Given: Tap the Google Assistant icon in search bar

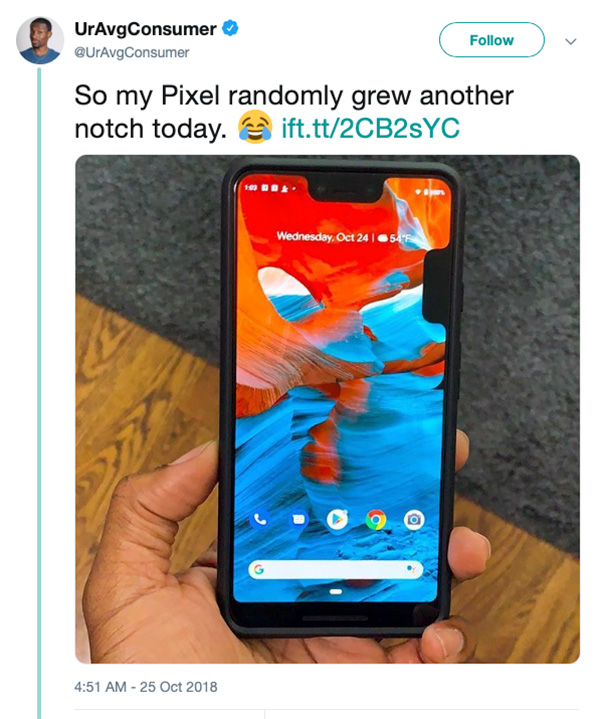Looking at the screenshot, I should (x=411, y=569).
